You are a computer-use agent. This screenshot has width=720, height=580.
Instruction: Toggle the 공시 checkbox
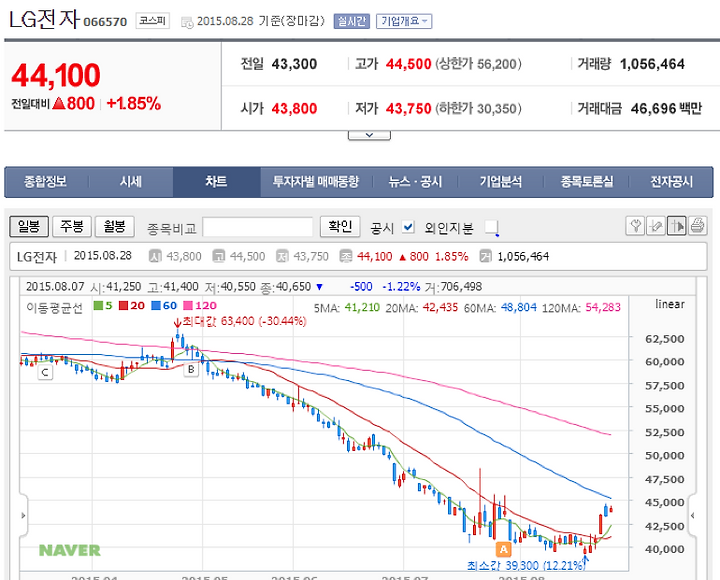[408, 227]
